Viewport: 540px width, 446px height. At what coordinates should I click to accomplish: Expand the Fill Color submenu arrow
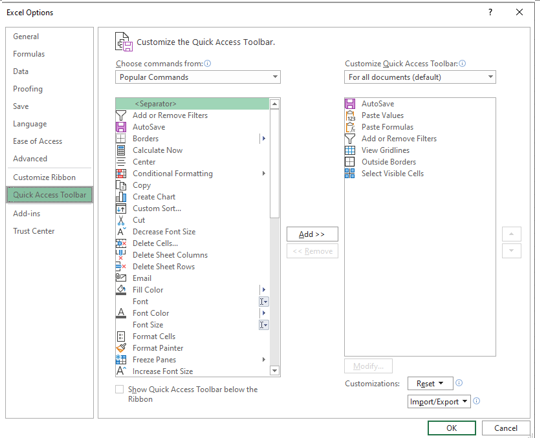(264, 290)
